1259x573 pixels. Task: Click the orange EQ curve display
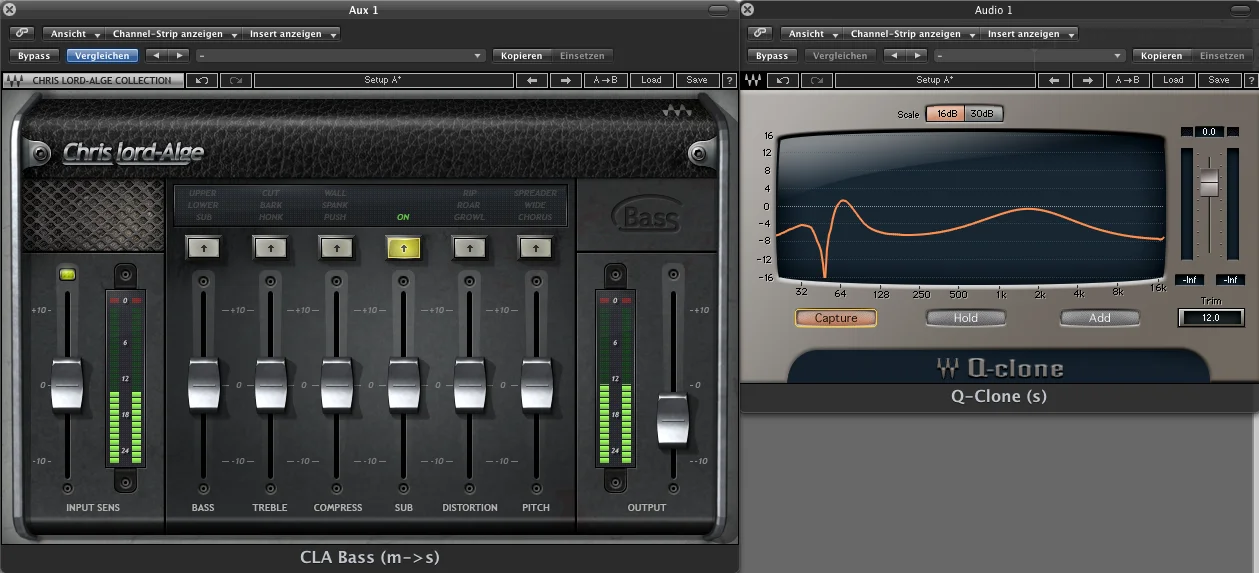[x=971, y=207]
